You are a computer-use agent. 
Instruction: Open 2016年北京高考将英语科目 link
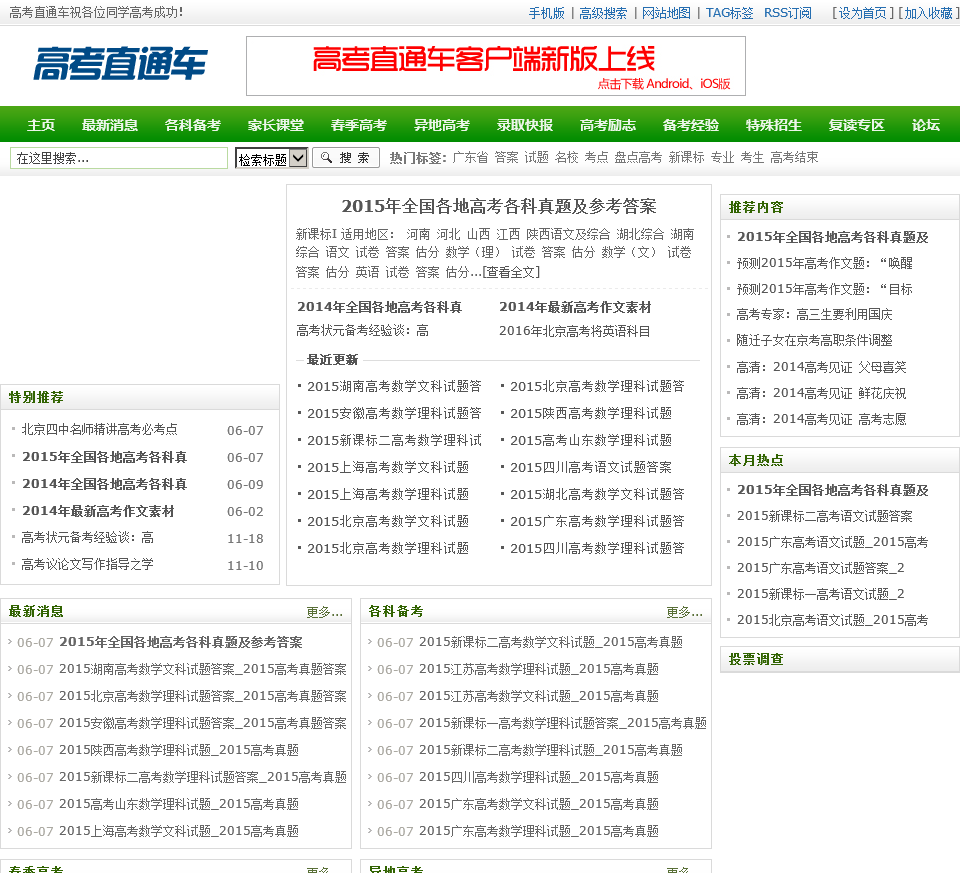pyautogui.click(x=575, y=331)
